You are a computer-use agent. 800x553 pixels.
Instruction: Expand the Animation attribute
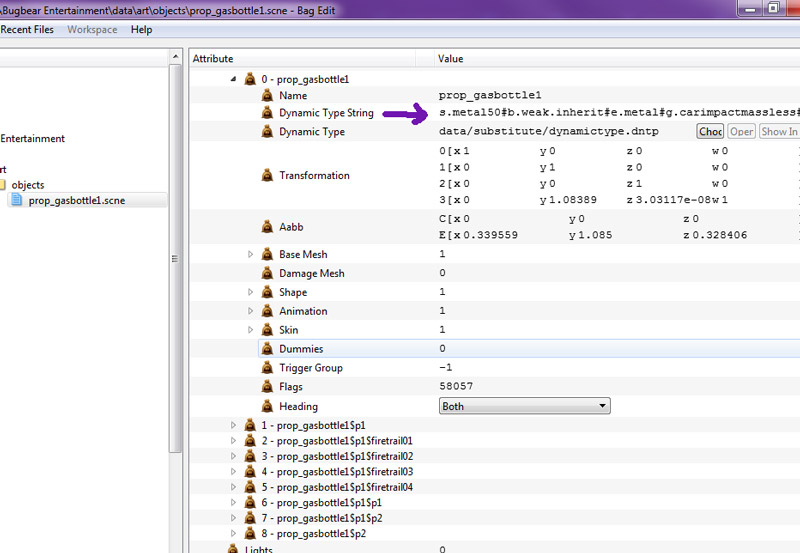[250, 311]
